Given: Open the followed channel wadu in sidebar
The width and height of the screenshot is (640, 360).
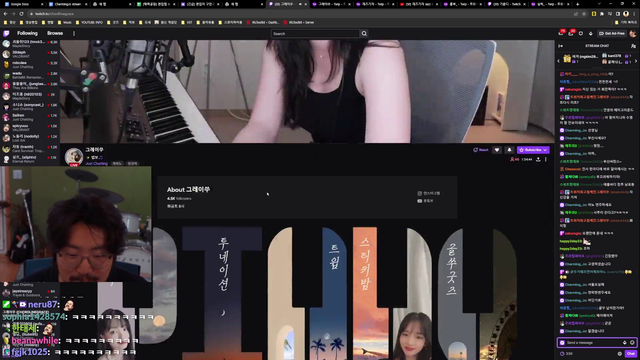Looking at the screenshot, I should [29, 75].
